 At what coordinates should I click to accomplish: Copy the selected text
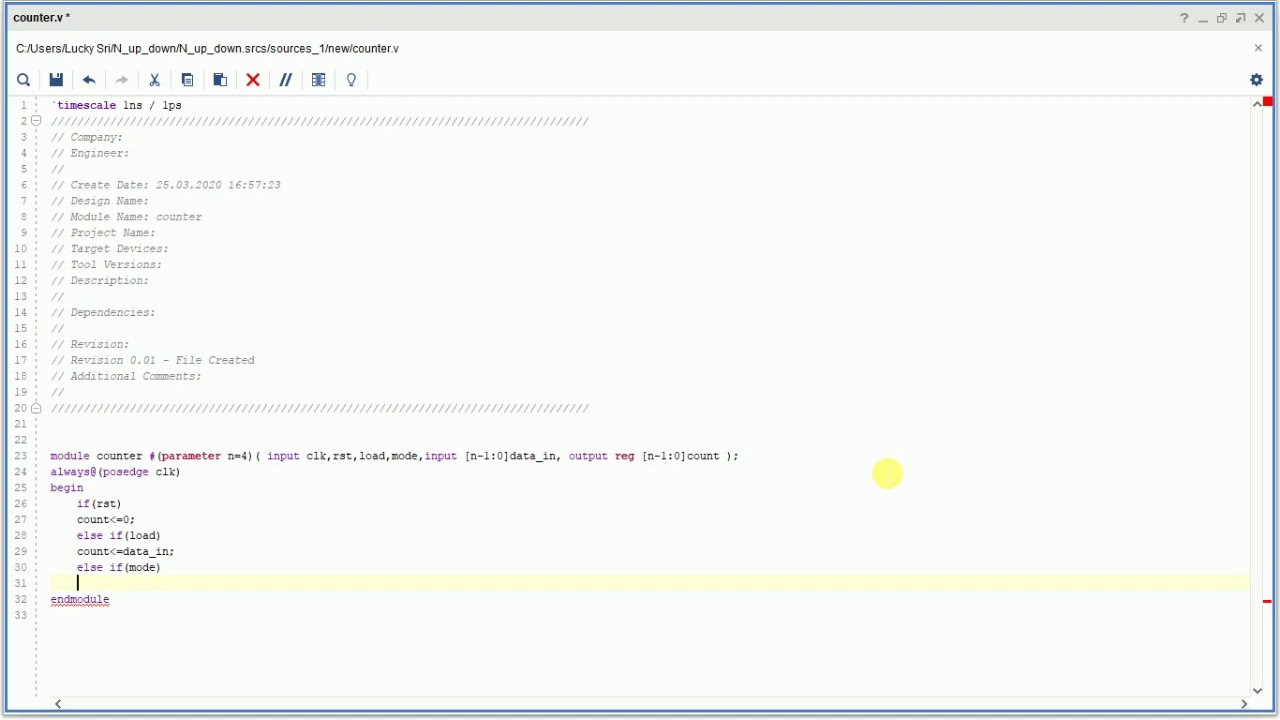pos(187,80)
